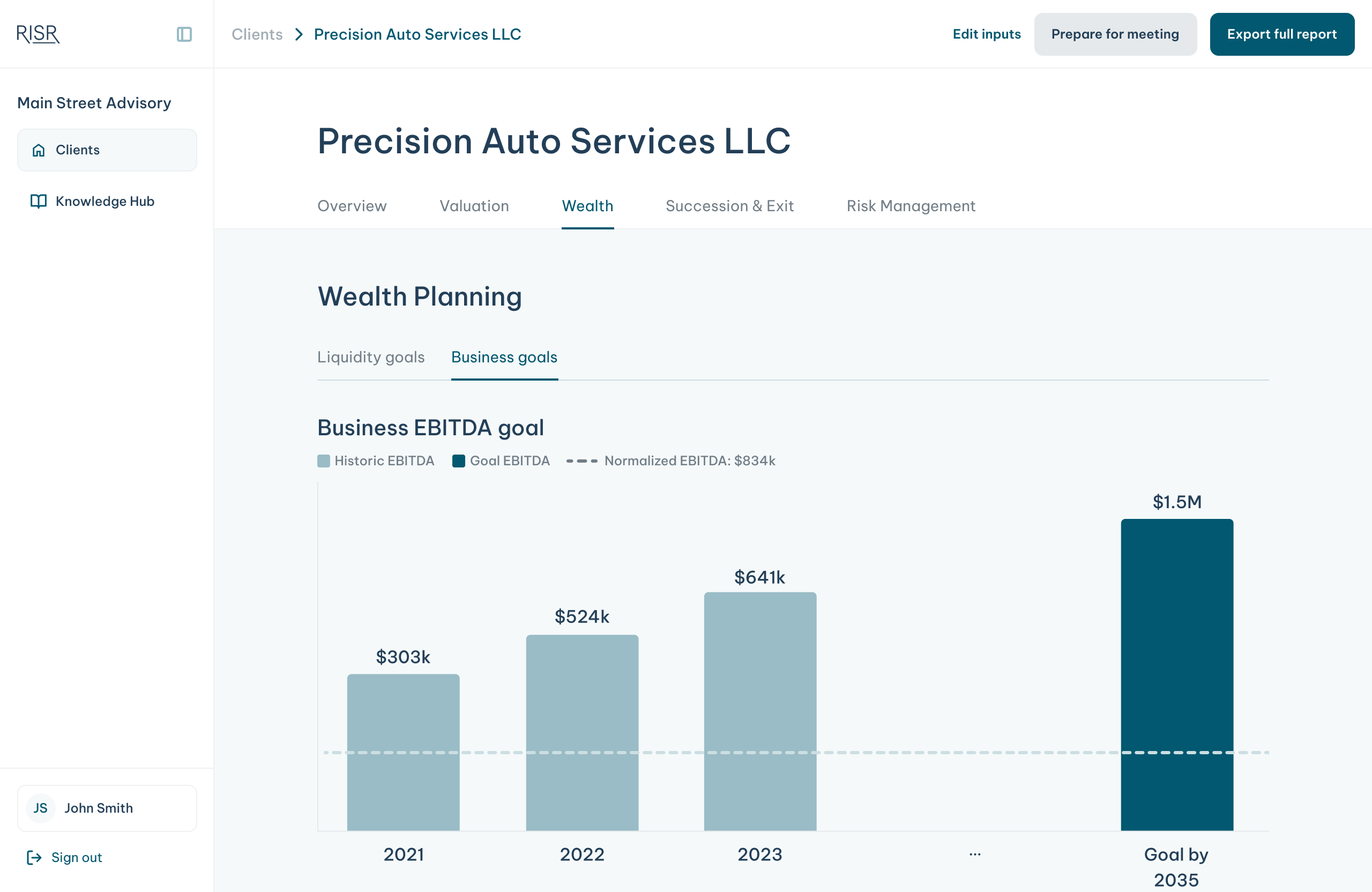
Task: Click the ellipsis between 2023 and goal
Action: (975, 854)
